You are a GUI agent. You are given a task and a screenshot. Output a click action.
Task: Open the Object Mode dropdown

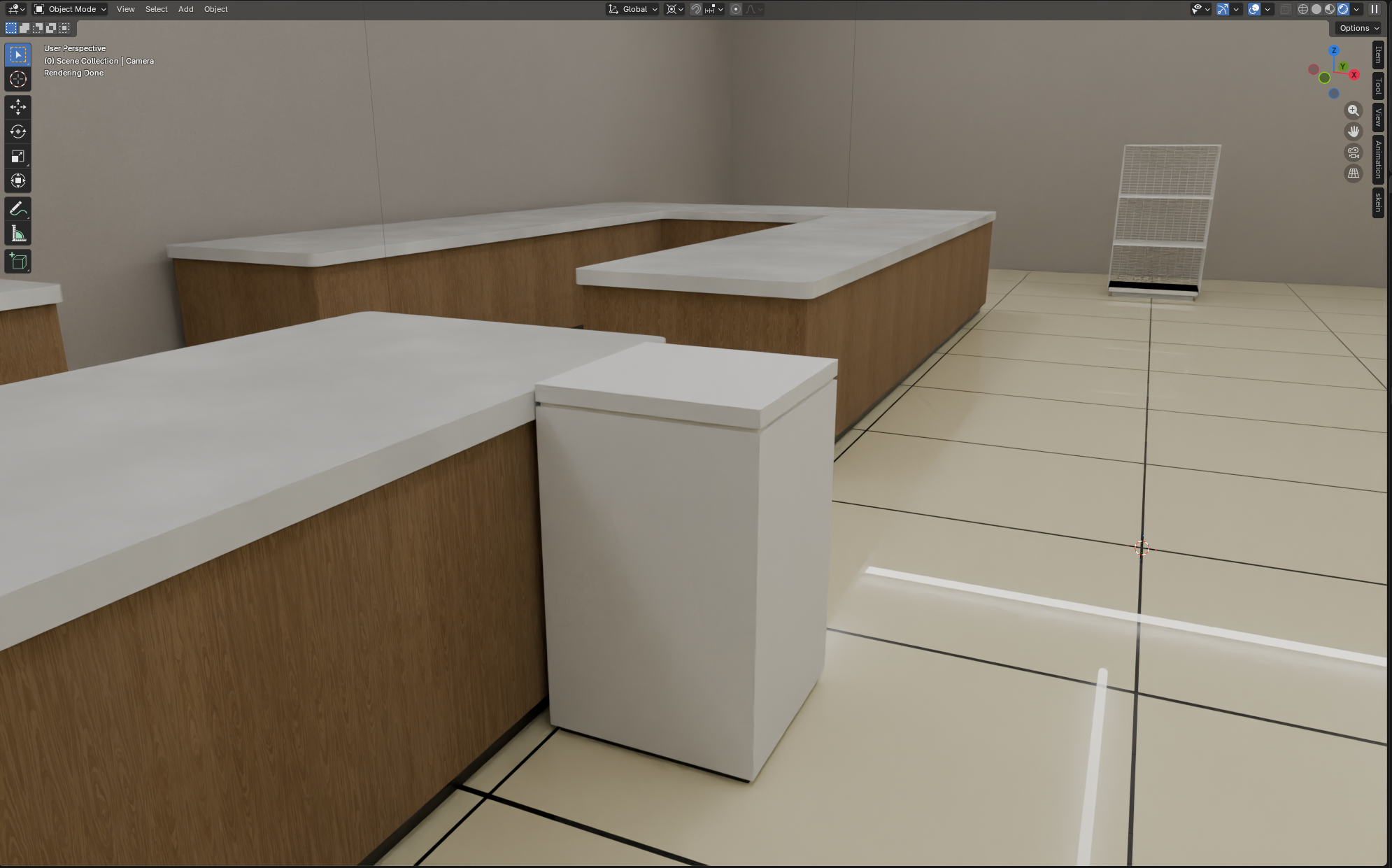click(71, 9)
